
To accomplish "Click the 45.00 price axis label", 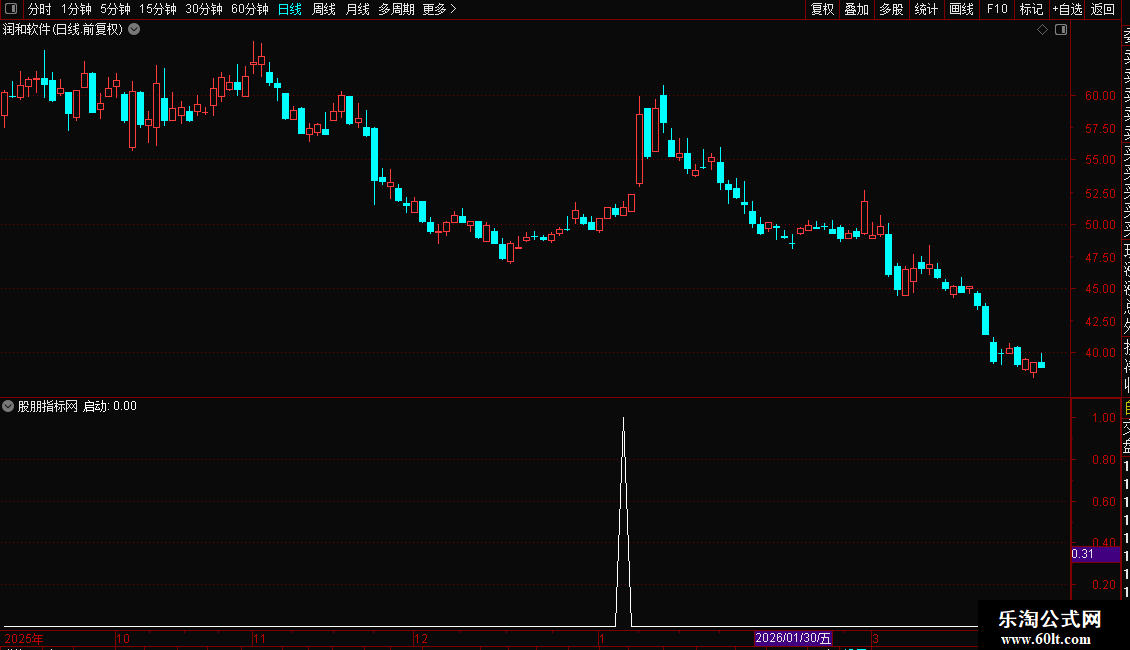I will [x=1100, y=289].
